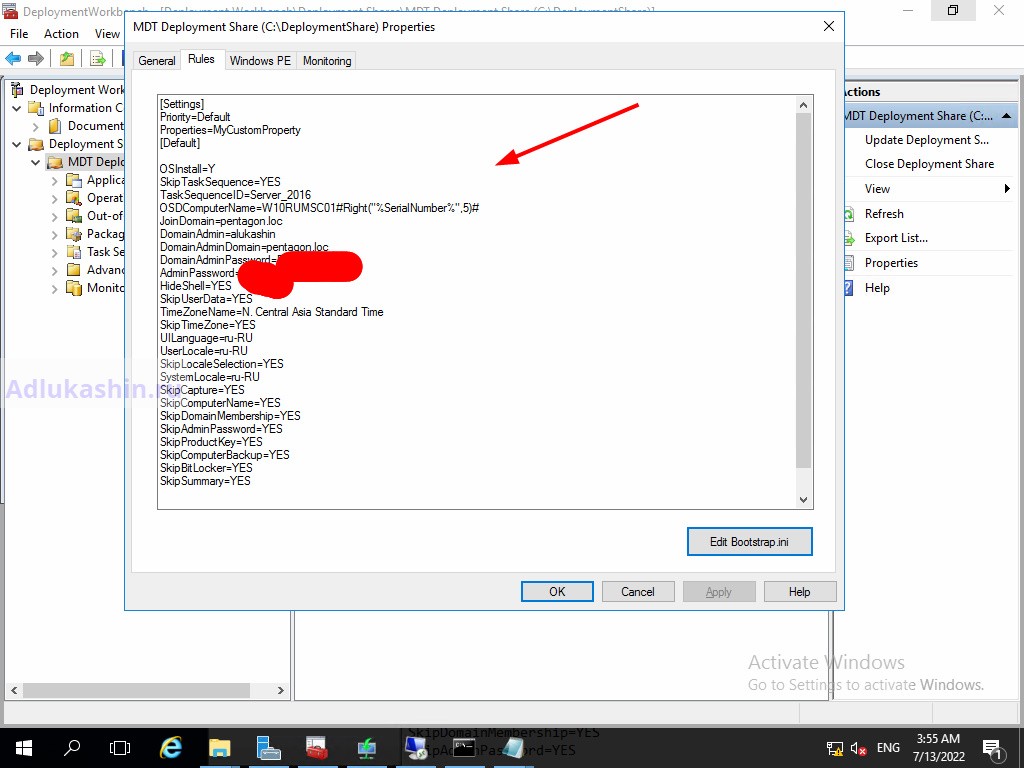
Task: Click the Back arrow in the toolbar
Action: click(x=14, y=59)
